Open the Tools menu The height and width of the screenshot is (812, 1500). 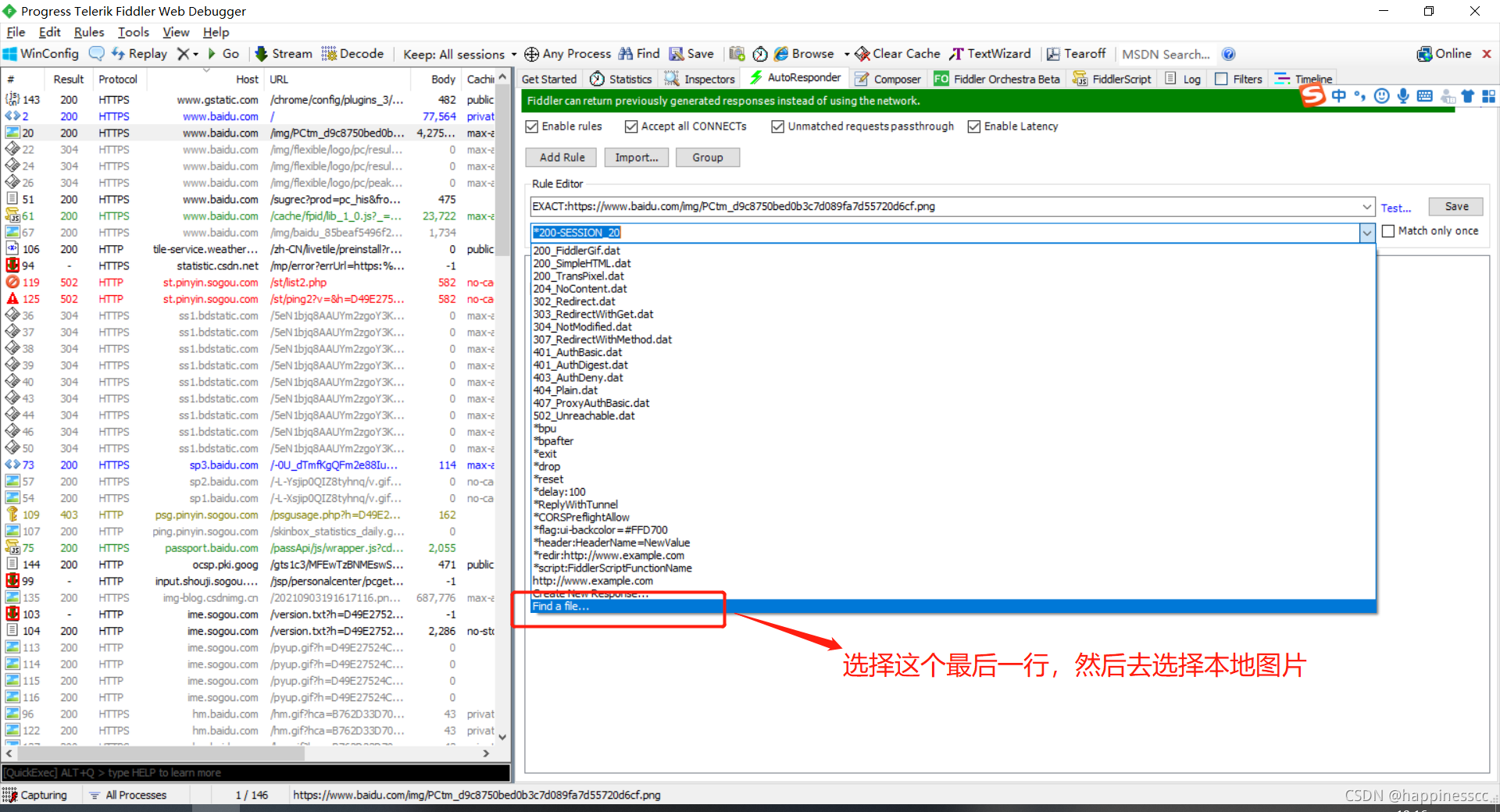[x=133, y=32]
